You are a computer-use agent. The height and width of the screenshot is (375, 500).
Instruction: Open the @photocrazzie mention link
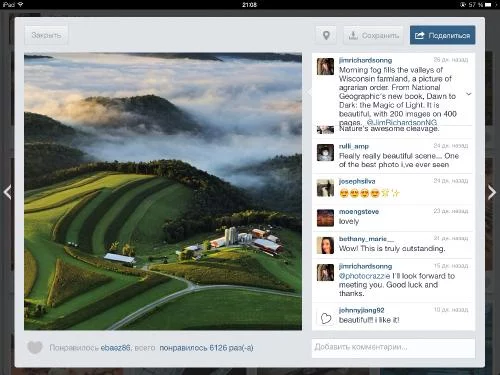tap(364, 276)
